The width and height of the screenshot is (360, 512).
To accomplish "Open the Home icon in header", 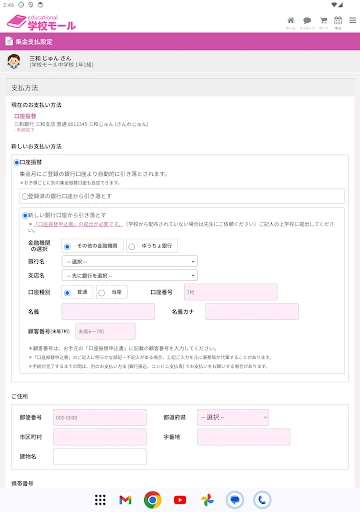I will coord(291,22).
